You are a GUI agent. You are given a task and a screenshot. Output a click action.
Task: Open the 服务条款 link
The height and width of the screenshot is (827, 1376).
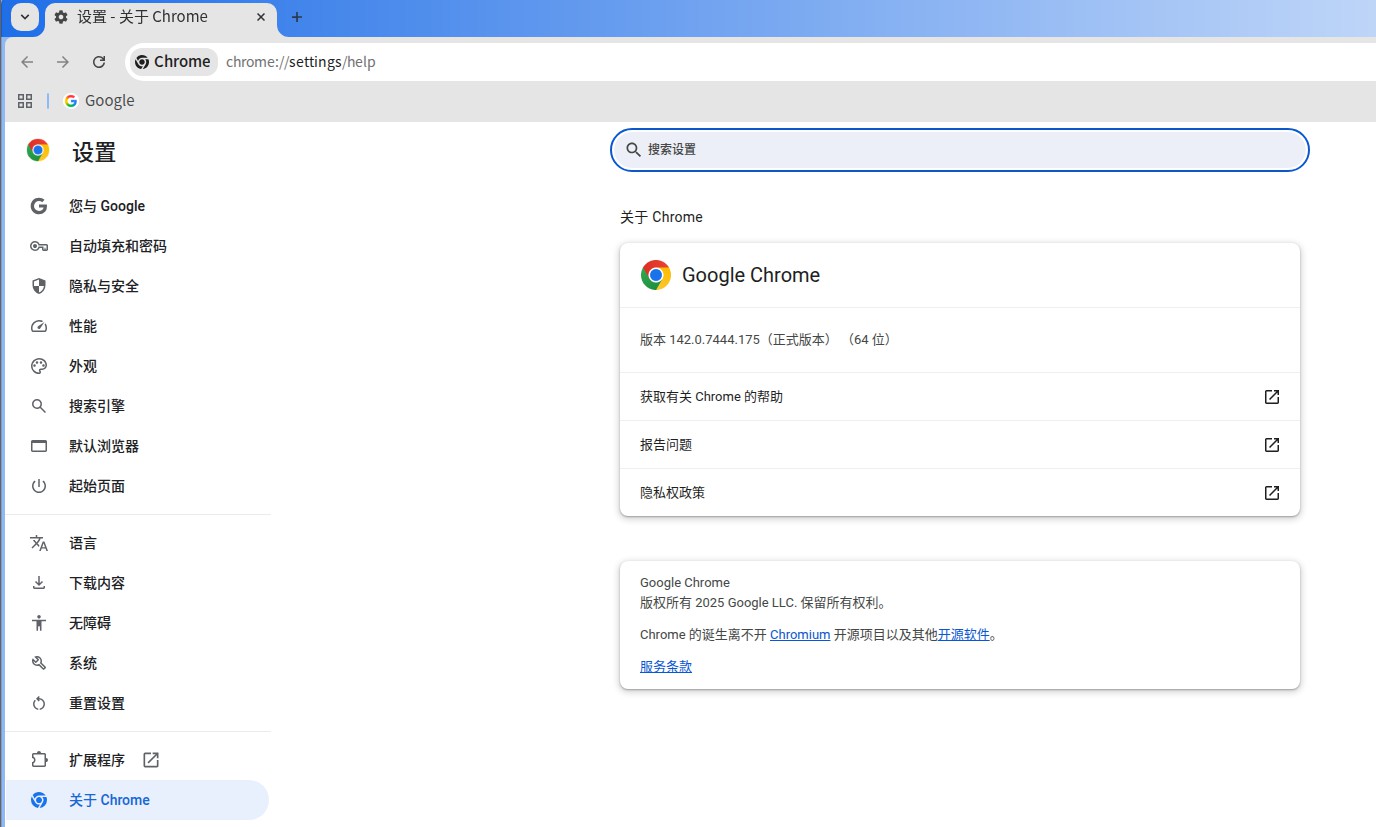coord(666,666)
